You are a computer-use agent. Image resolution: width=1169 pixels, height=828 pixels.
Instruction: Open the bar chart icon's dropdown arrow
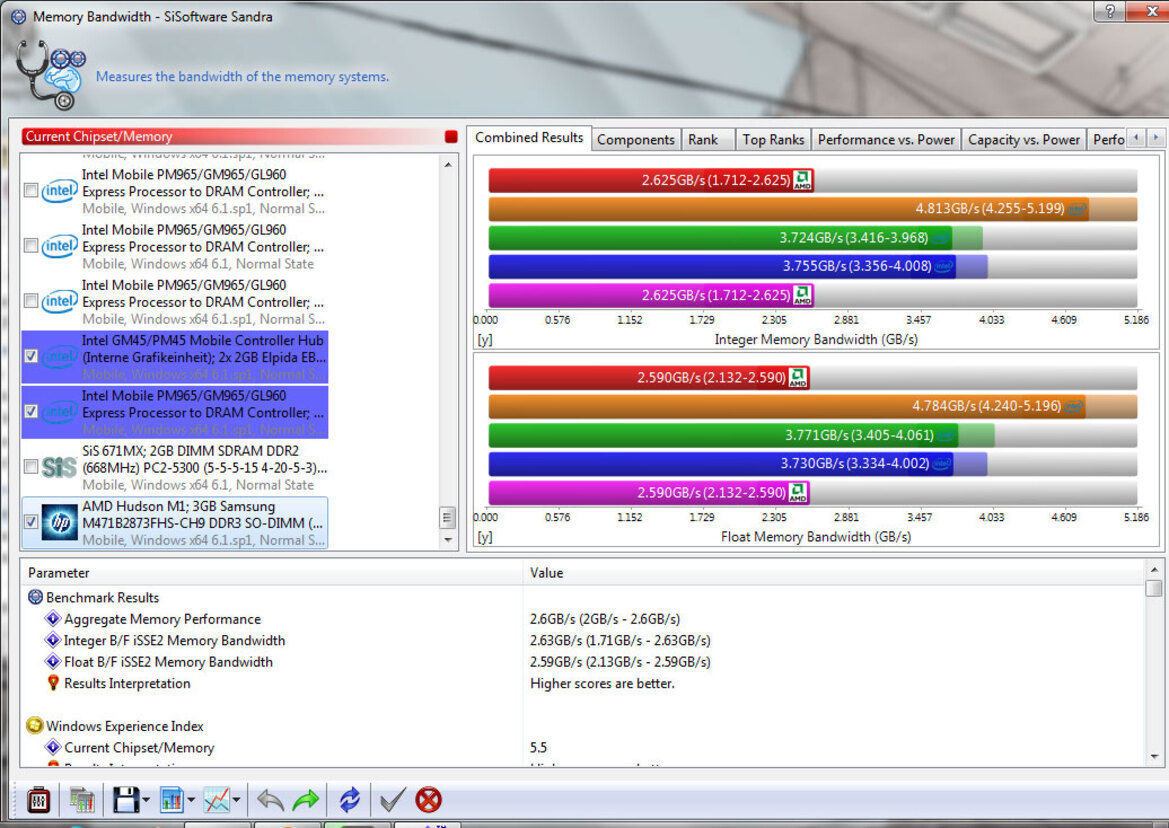[x=191, y=800]
